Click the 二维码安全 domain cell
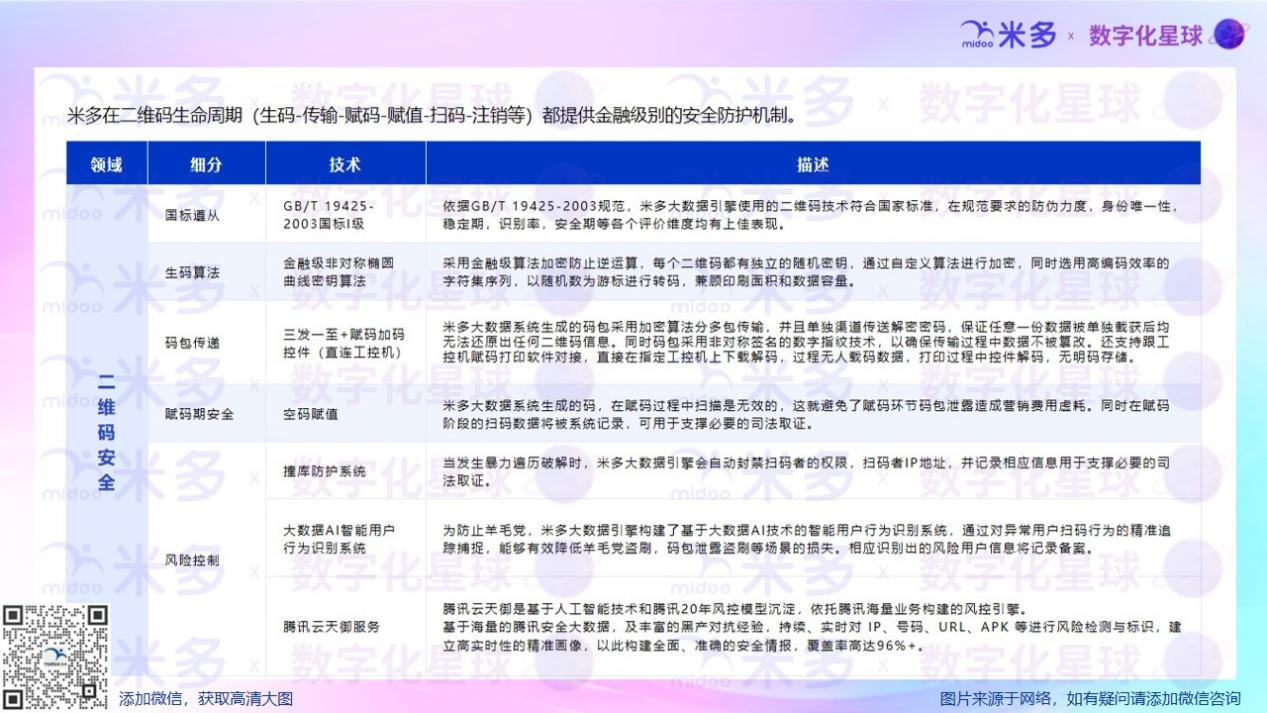 pos(106,433)
